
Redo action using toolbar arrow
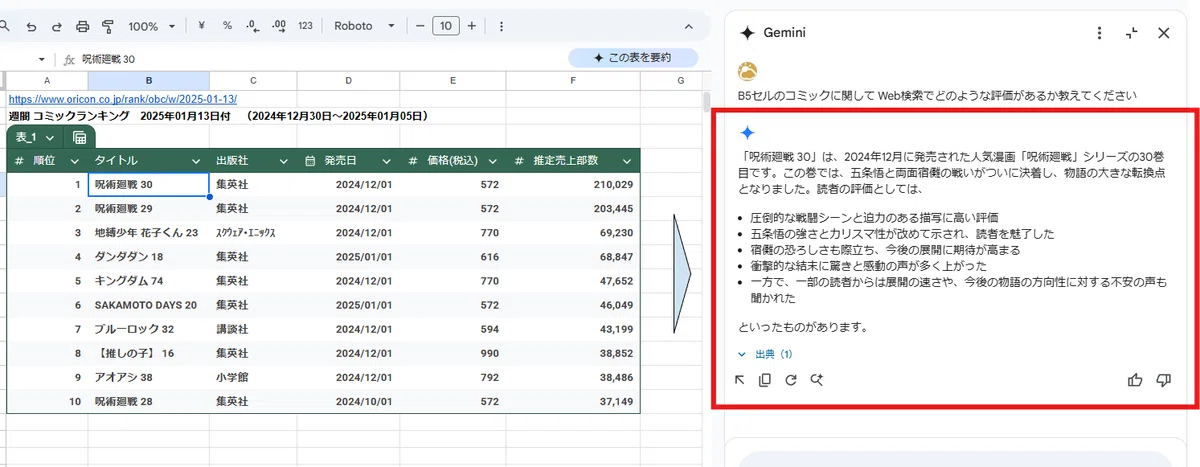click(x=56, y=26)
